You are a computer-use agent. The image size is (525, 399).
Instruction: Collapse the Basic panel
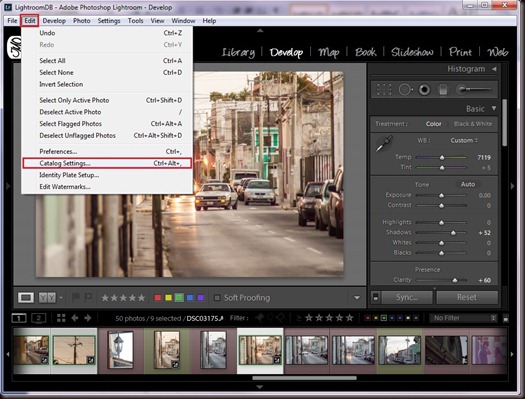coord(494,108)
